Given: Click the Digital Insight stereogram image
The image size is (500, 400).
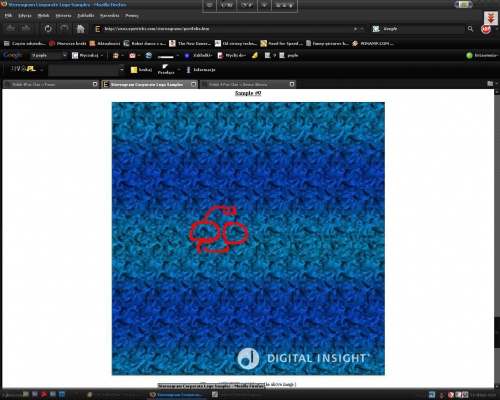Looking at the screenshot, I should click(x=248, y=239).
